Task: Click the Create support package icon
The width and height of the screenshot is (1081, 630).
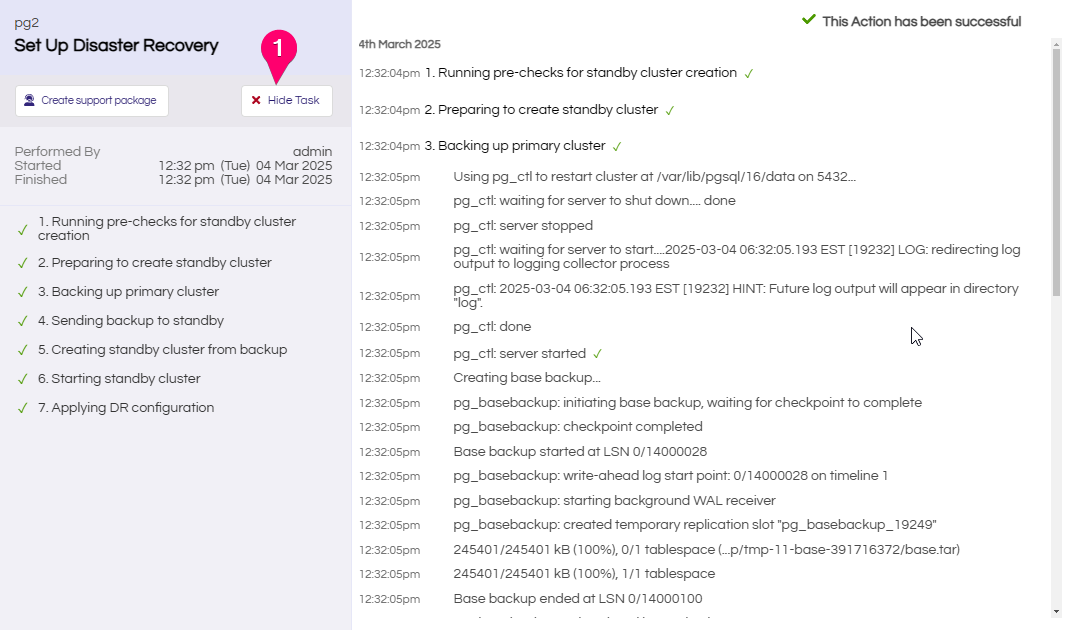Action: point(30,100)
